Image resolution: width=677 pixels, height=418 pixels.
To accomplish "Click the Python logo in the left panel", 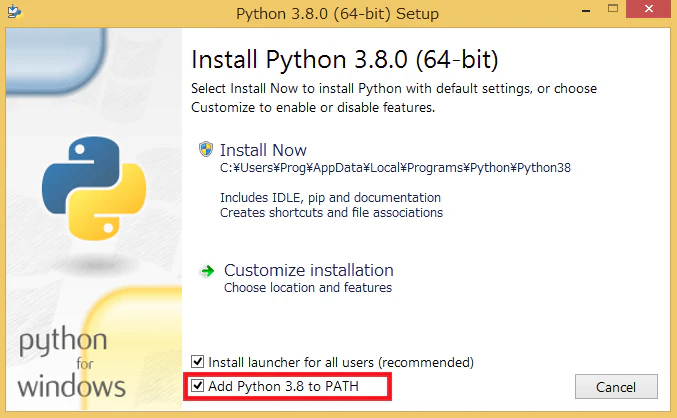I will click(x=94, y=188).
